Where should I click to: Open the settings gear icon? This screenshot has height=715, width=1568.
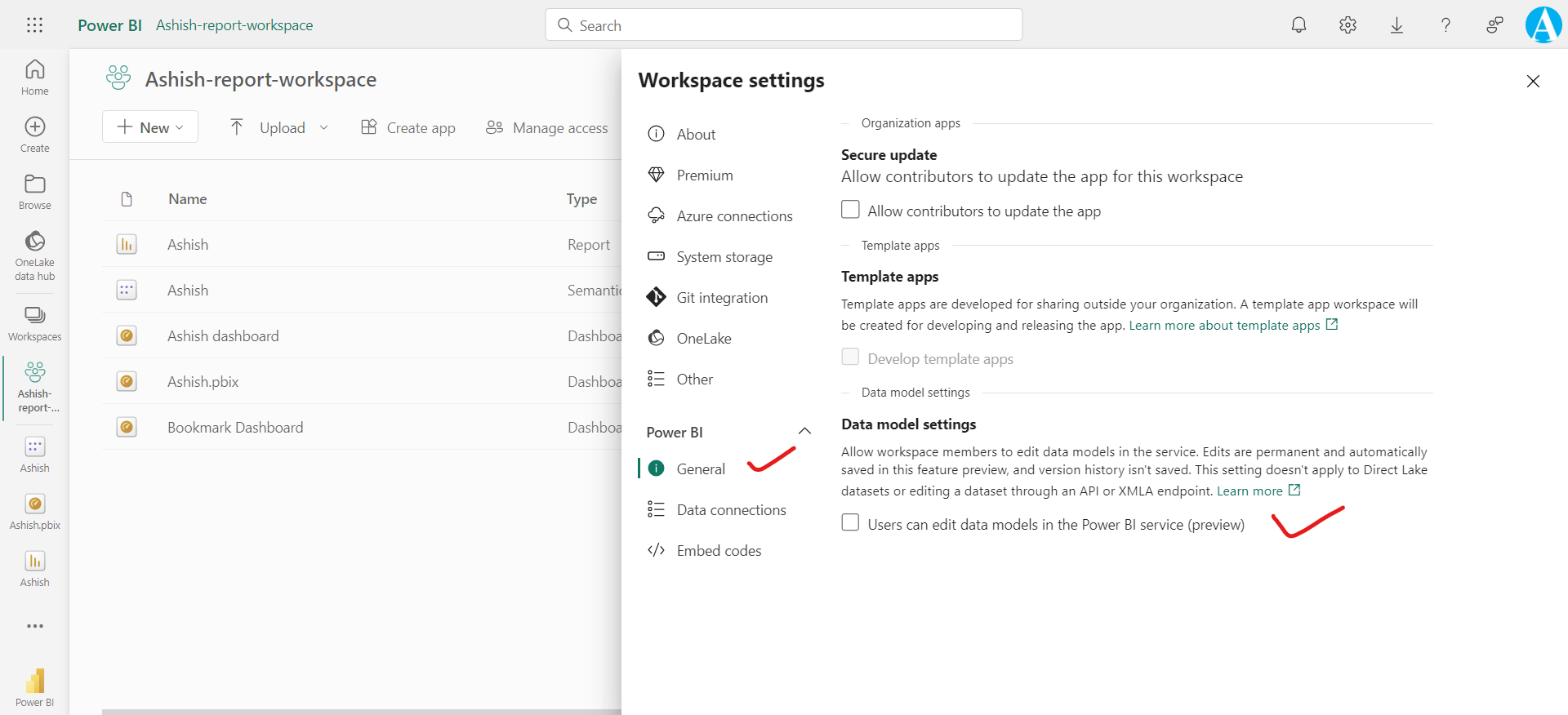click(x=1347, y=25)
